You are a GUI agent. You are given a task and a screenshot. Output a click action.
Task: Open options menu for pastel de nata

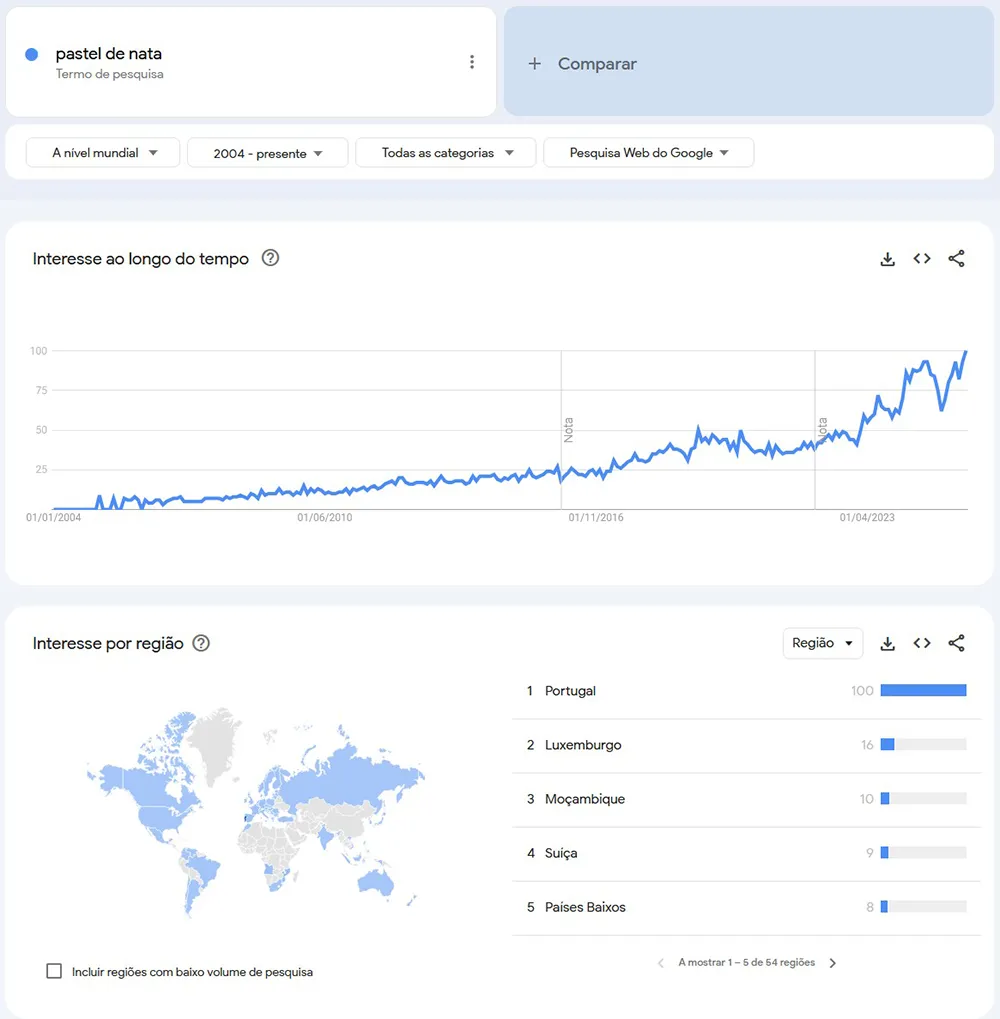[472, 61]
